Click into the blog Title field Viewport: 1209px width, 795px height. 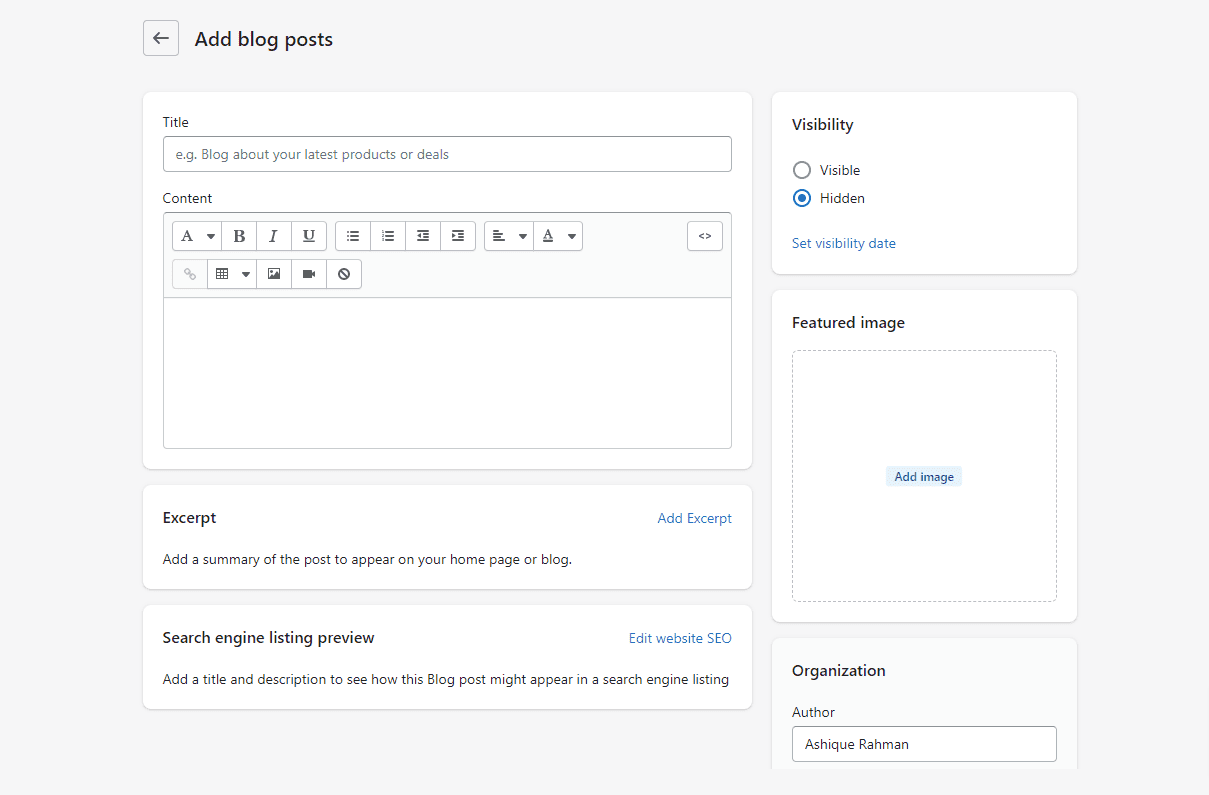(447, 154)
